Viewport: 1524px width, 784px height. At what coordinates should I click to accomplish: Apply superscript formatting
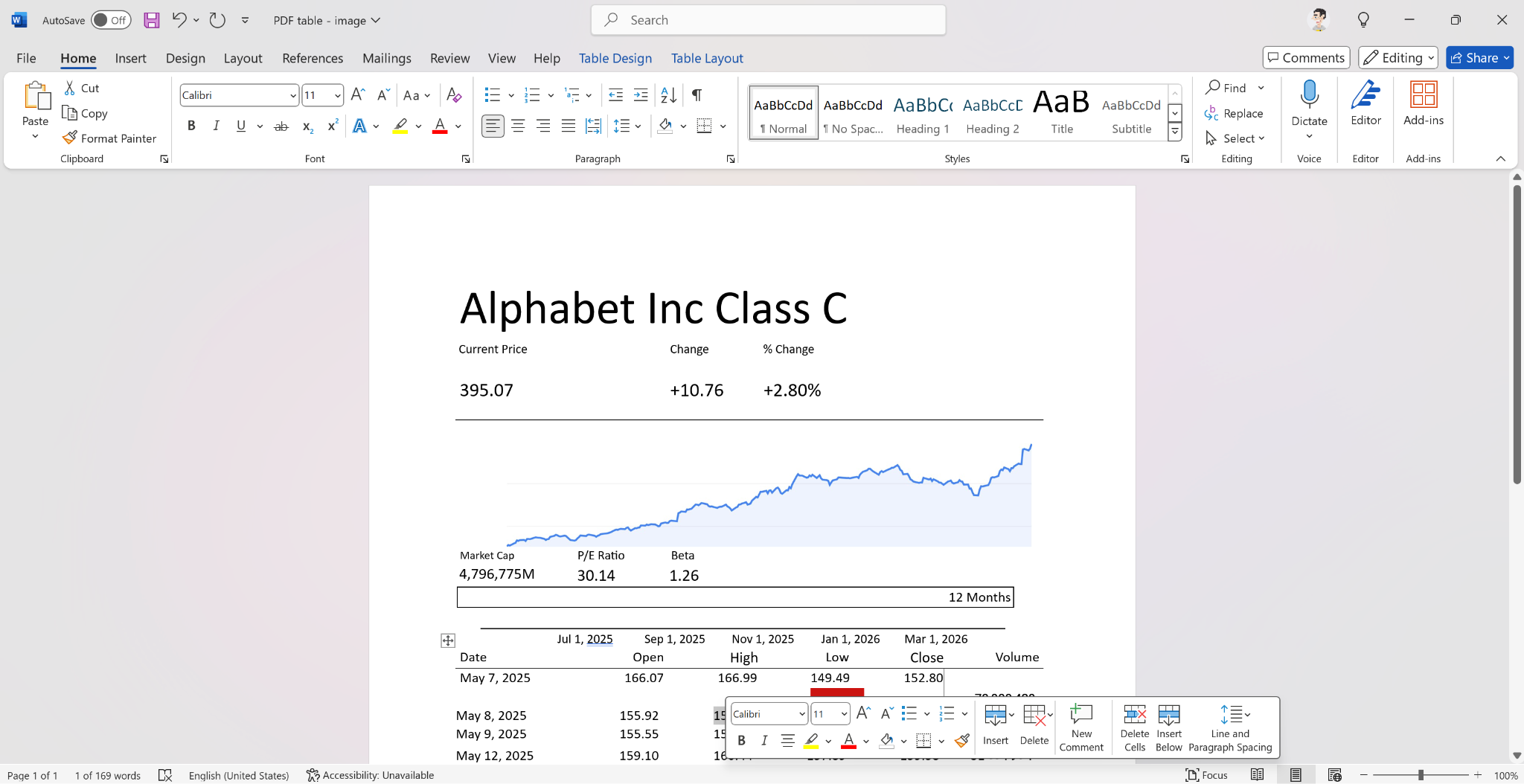click(x=333, y=126)
